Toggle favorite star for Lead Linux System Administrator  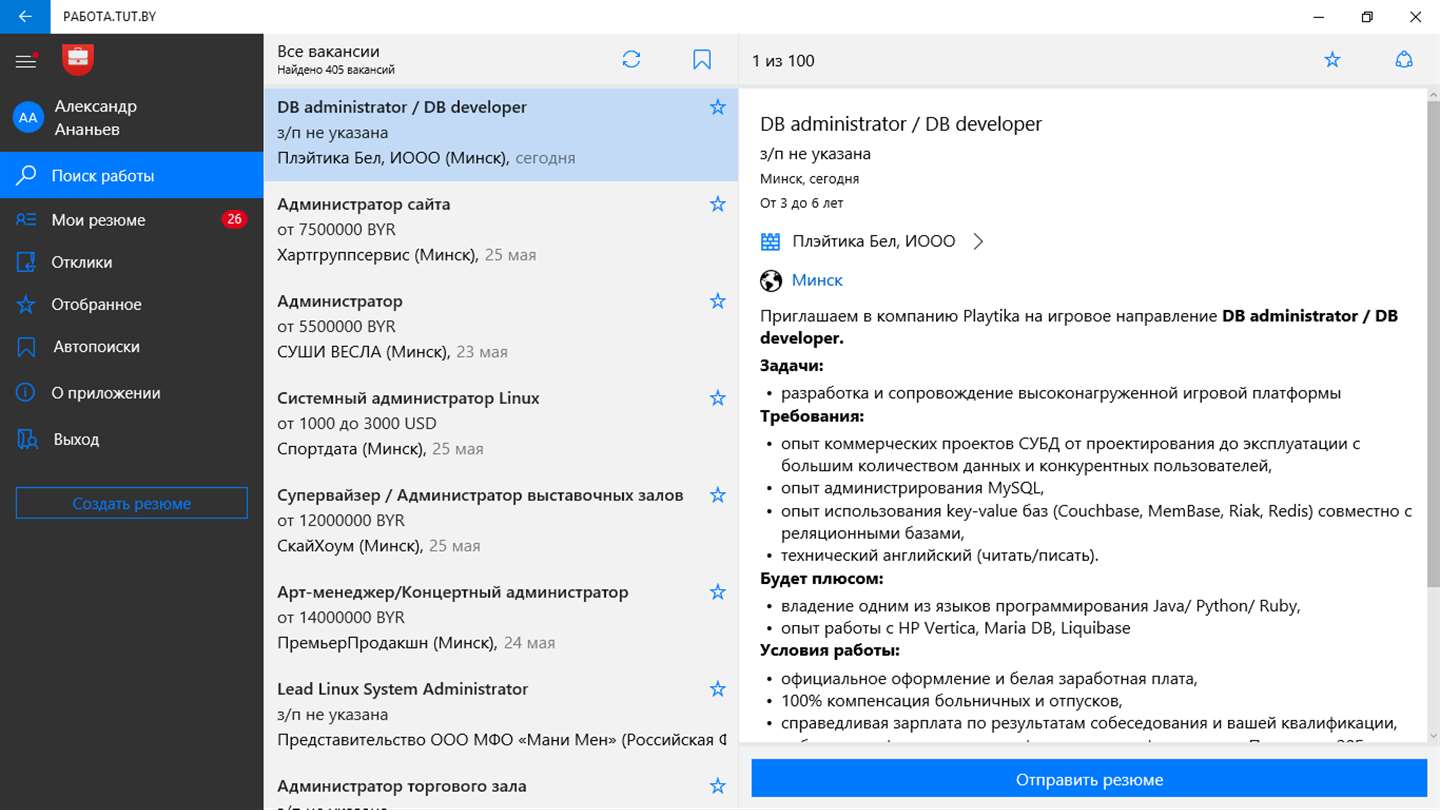717,689
